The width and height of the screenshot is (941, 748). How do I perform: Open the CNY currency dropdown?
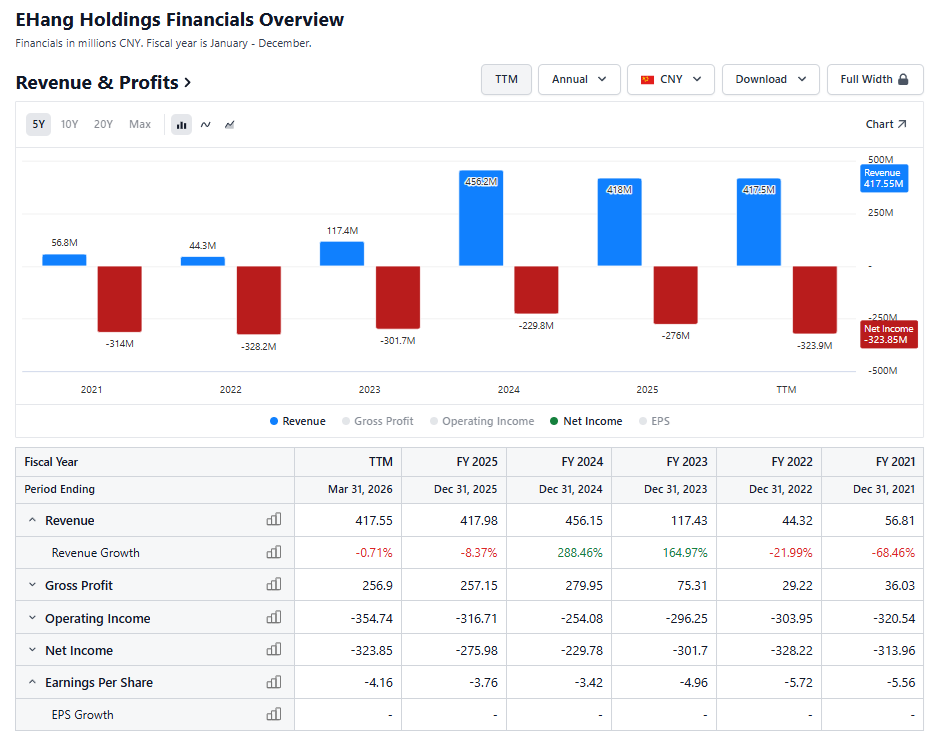(671, 79)
